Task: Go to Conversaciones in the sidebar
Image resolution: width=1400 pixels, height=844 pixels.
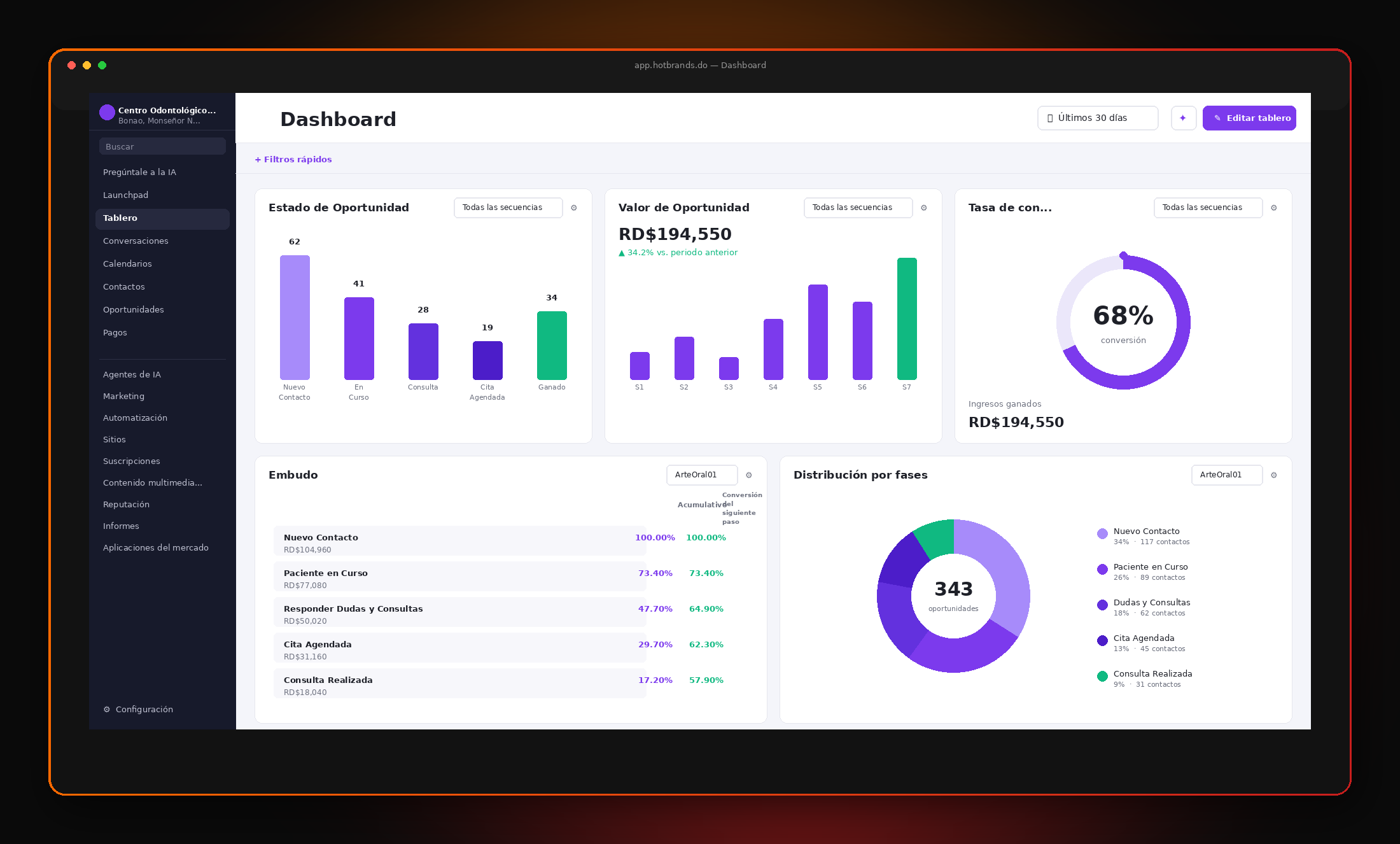Action: [136, 241]
